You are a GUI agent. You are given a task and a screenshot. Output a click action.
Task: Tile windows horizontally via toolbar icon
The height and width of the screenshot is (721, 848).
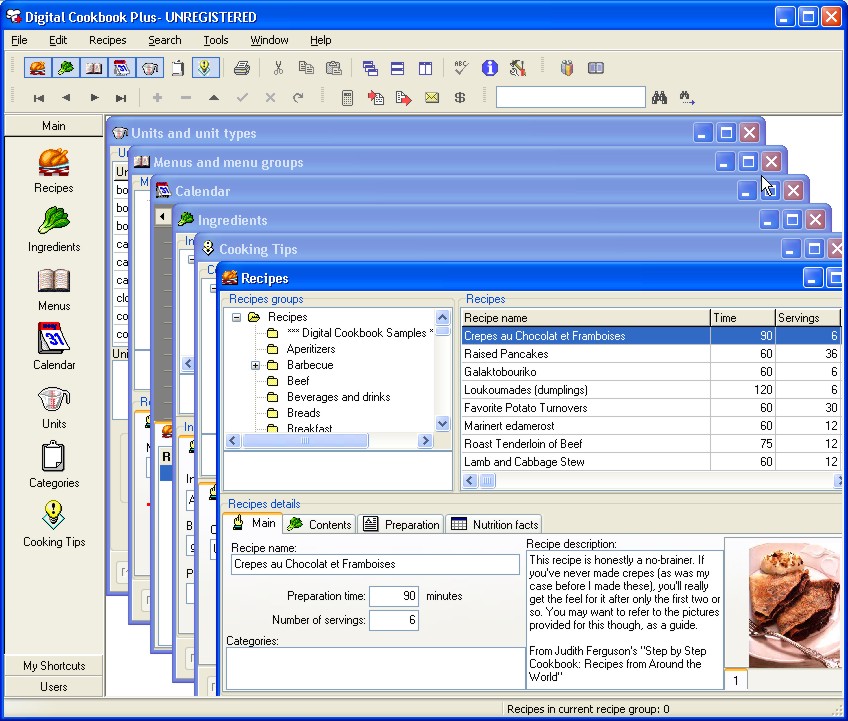coord(398,68)
